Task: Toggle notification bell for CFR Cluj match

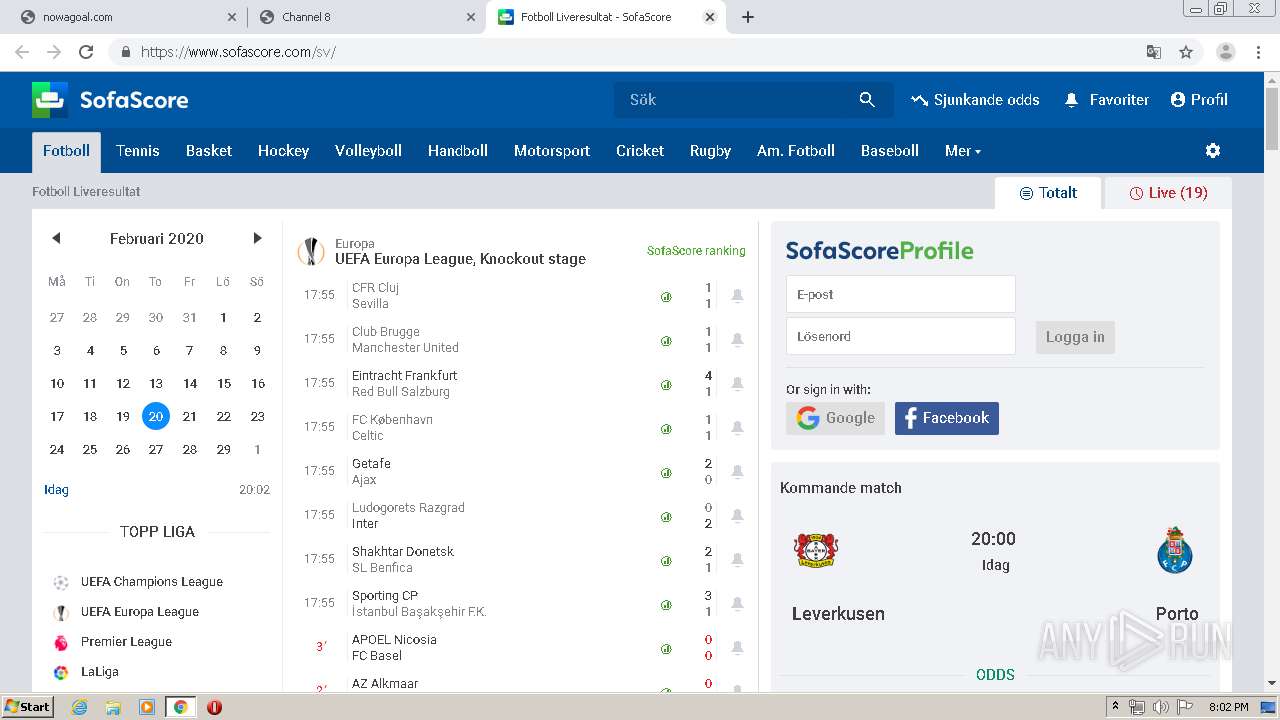Action: tap(737, 295)
